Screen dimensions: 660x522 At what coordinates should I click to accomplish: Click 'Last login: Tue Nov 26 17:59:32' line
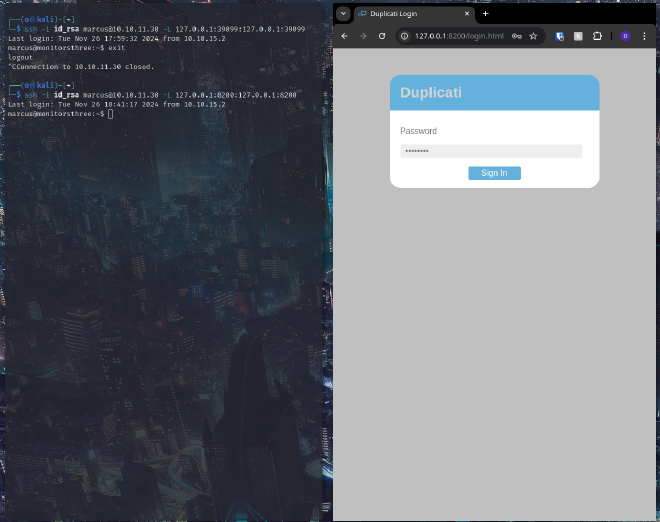117,38
